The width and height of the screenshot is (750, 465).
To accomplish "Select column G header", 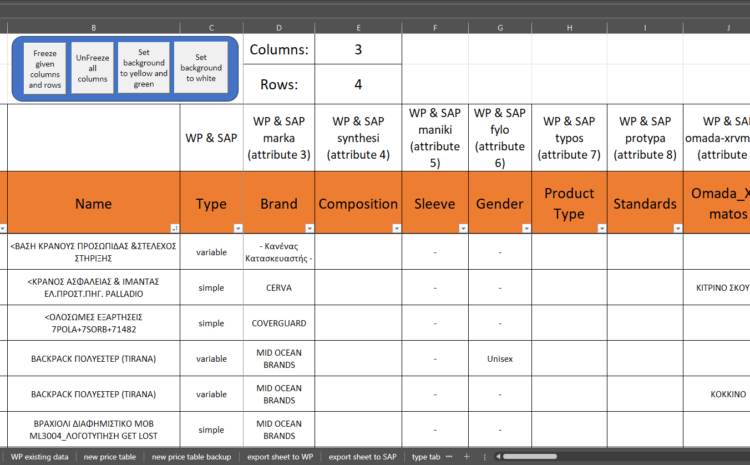I will click(x=500, y=28).
